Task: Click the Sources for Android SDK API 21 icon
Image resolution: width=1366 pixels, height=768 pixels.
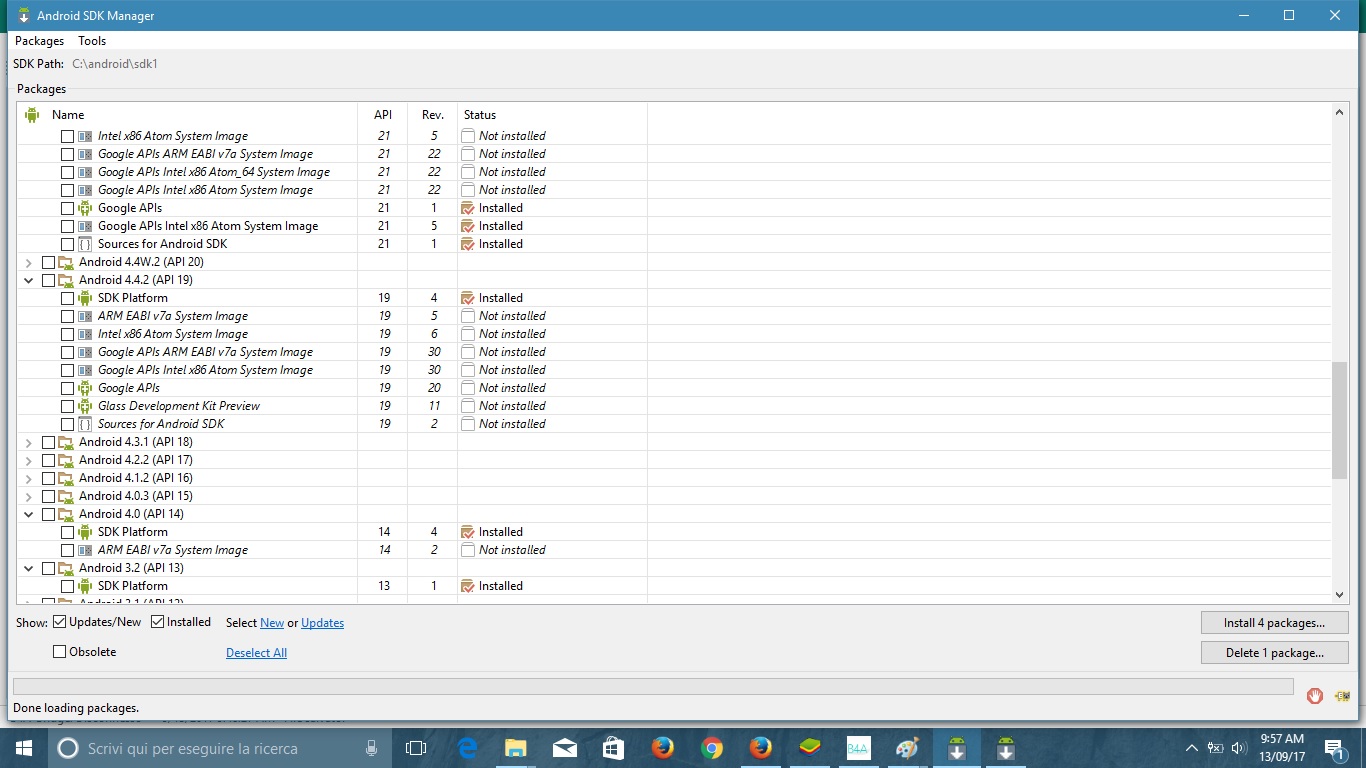Action: pyautogui.click(x=85, y=244)
